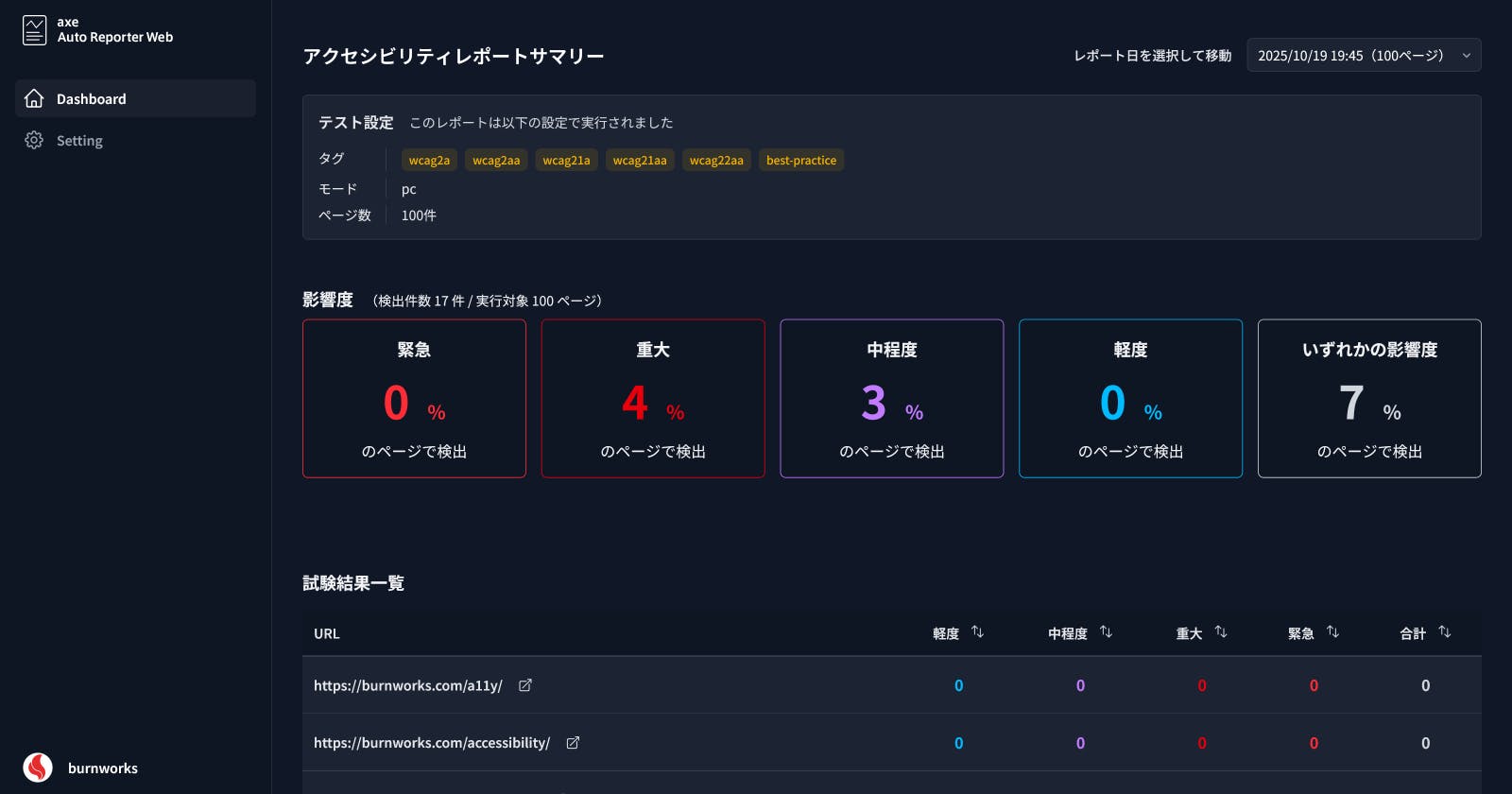The image size is (1512, 794).
Task: Click the Setting gear icon
Action: [34, 140]
